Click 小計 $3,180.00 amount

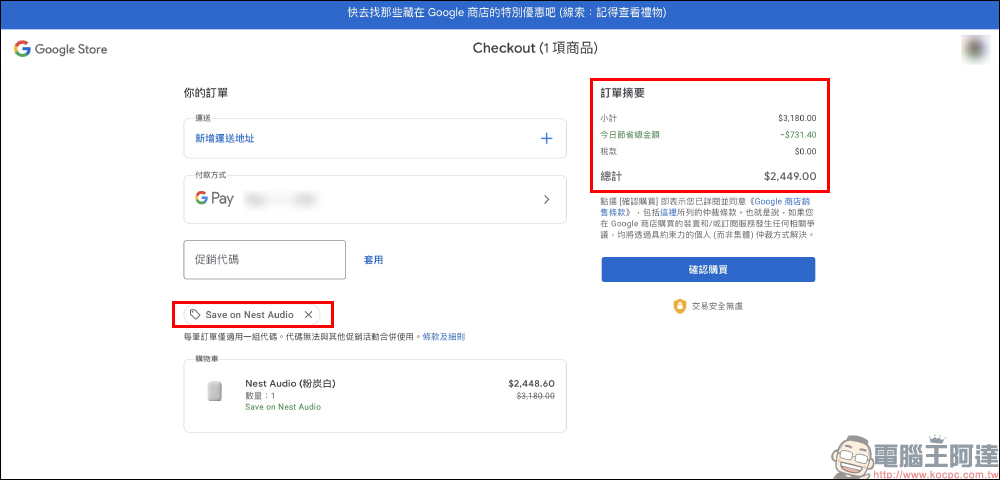(797, 119)
